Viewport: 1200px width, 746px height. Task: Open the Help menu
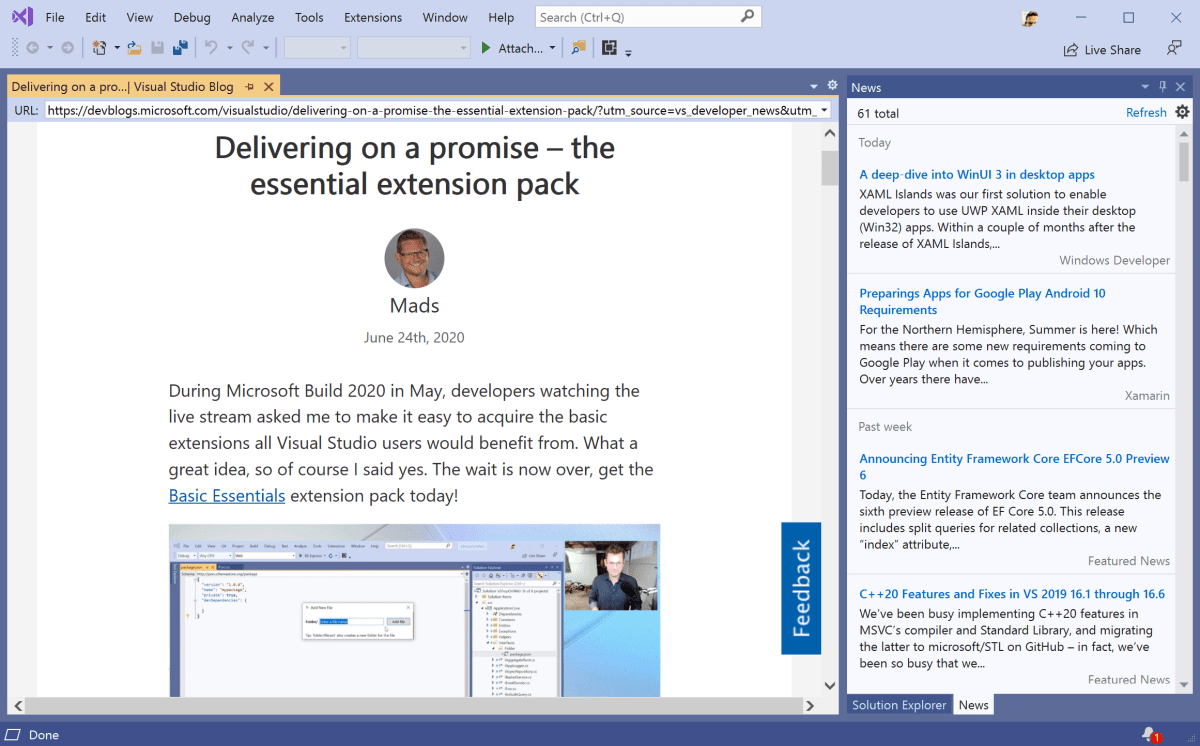click(x=501, y=18)
